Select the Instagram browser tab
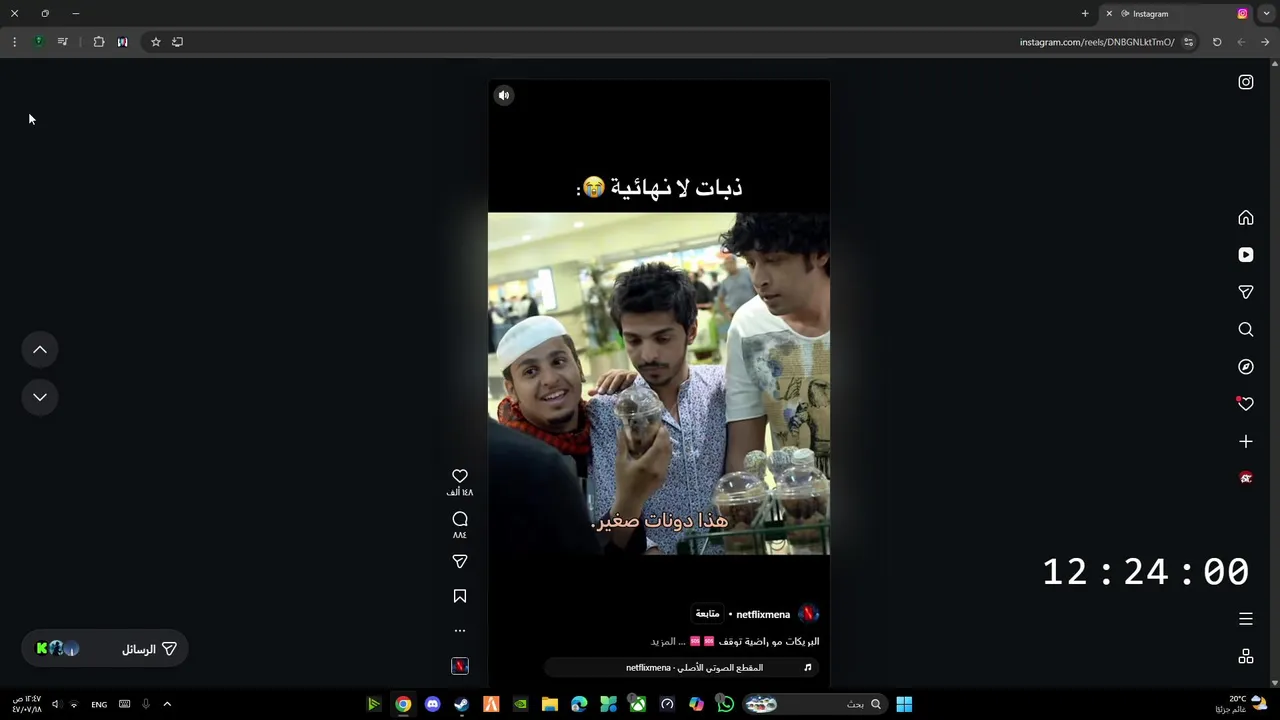 (1177, 14)
